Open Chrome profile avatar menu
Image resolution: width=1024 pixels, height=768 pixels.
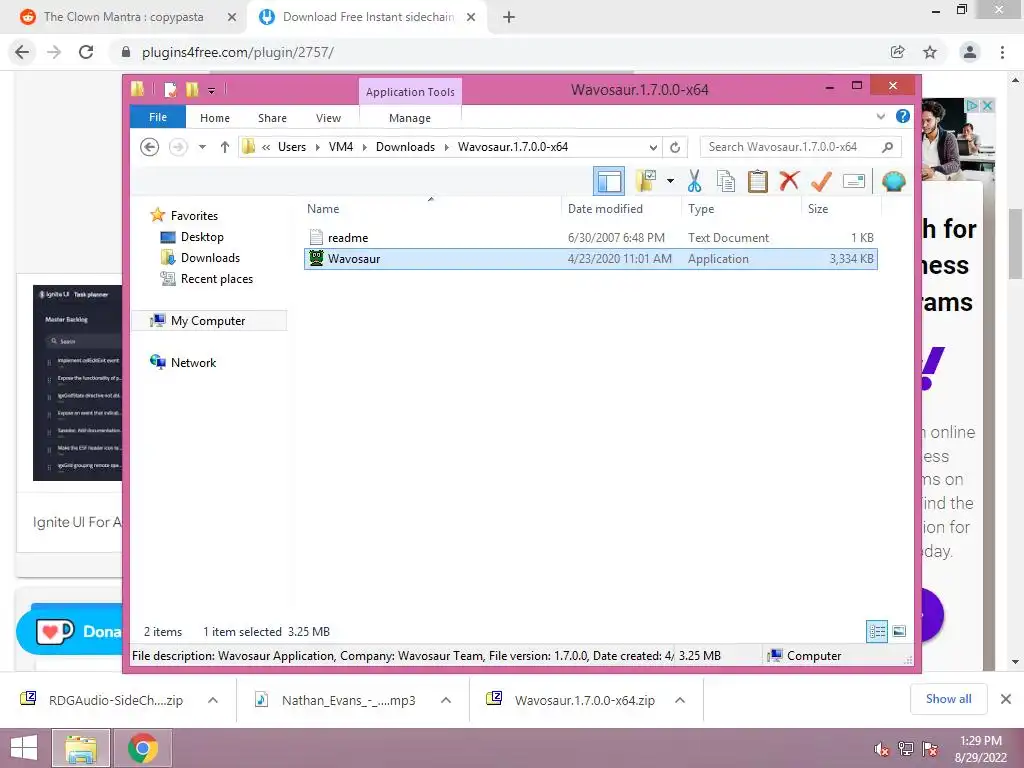pos(970,52)
